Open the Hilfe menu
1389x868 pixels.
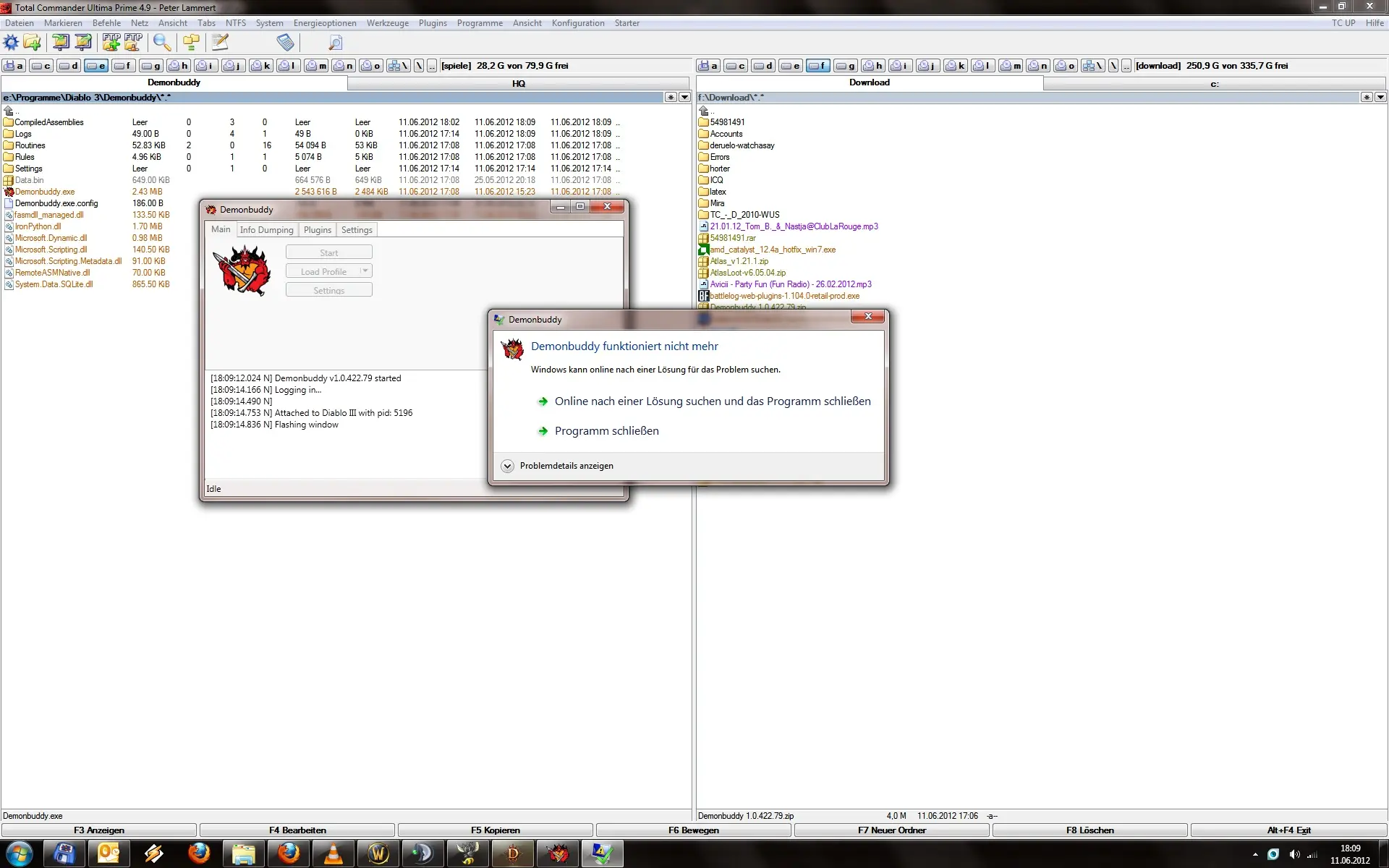[1375, 23]
